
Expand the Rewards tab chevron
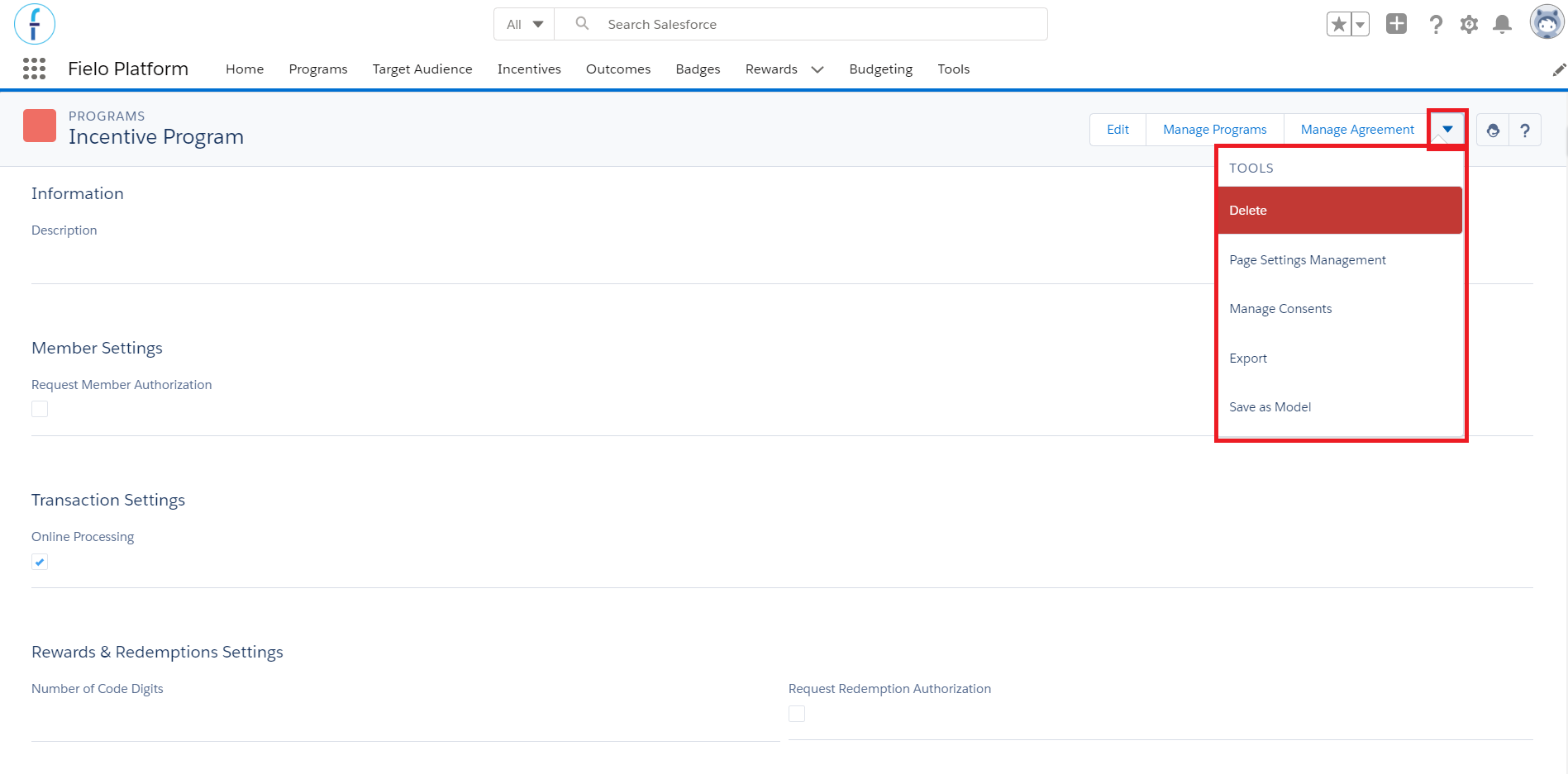pos(817,69)
